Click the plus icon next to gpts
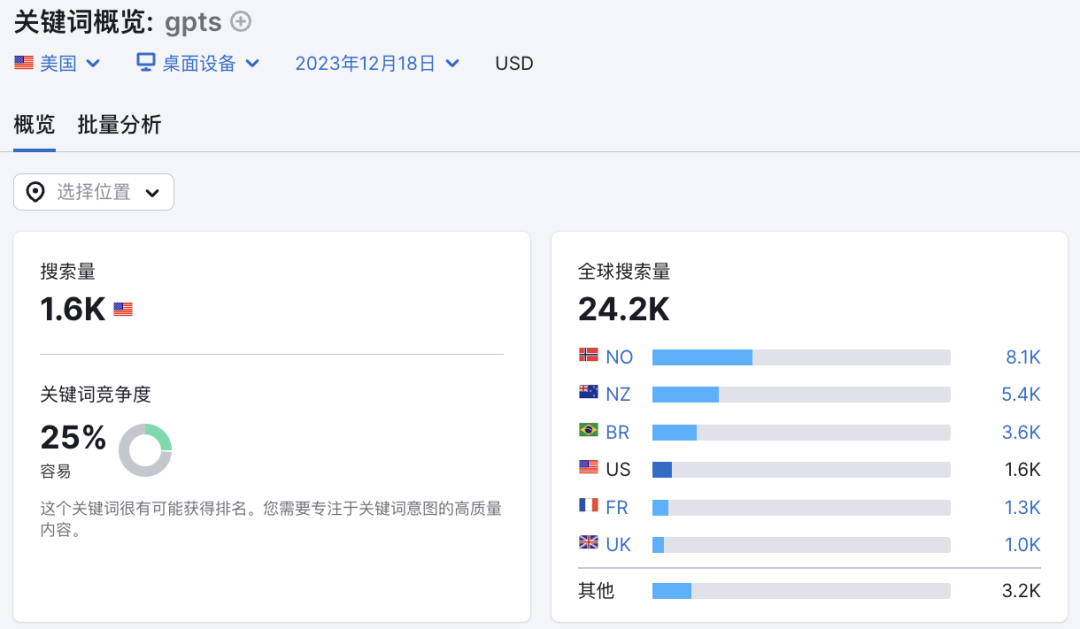This screenshot has height=629, width=1080. (x=241, y=21)
